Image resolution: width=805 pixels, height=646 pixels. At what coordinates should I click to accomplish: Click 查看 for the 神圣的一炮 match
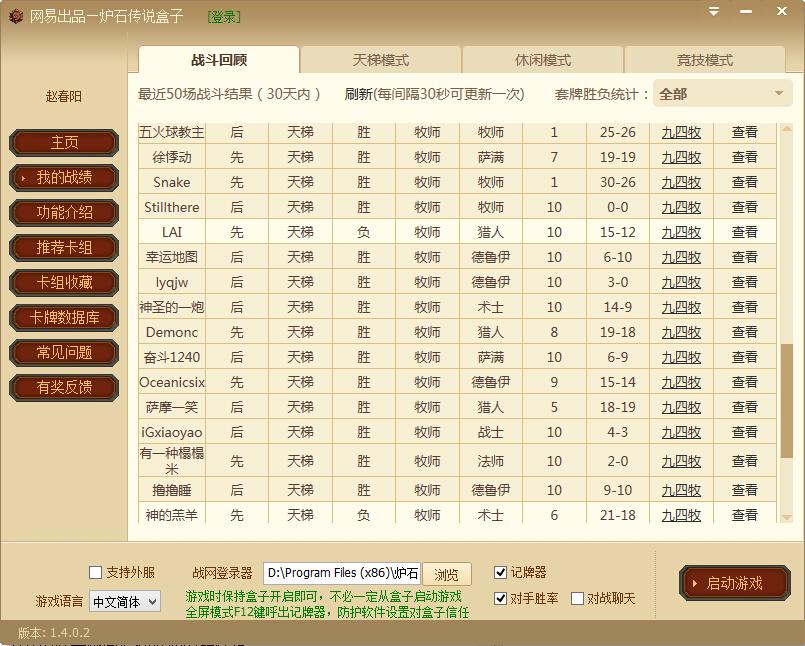[x=744, y=307]
